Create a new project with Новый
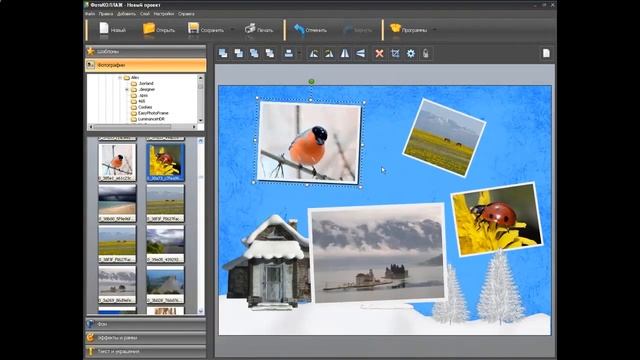 (112, 30)
